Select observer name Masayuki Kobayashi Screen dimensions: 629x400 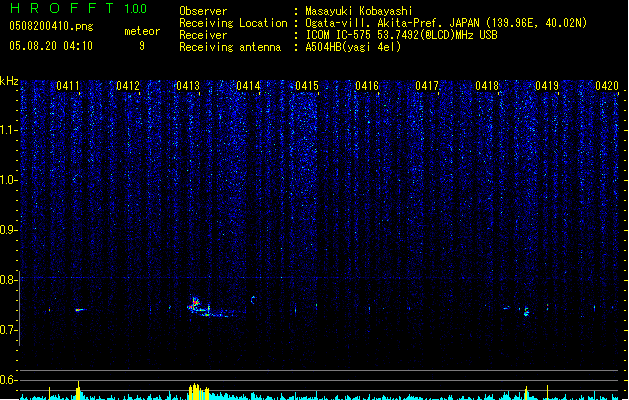coord(359,11)
